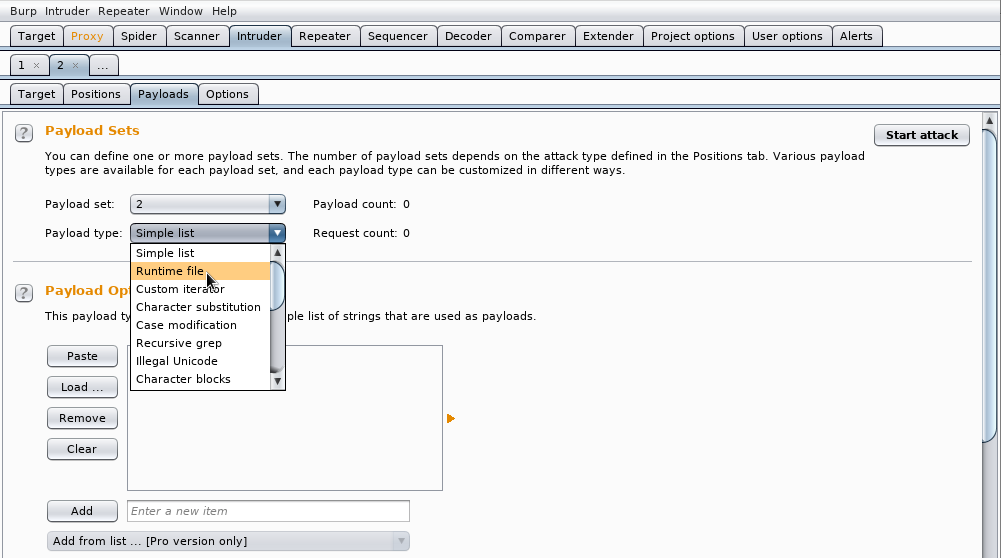Switch to the Scanner tab
This screenshot has width=1001, height=558.
[197, 36]
